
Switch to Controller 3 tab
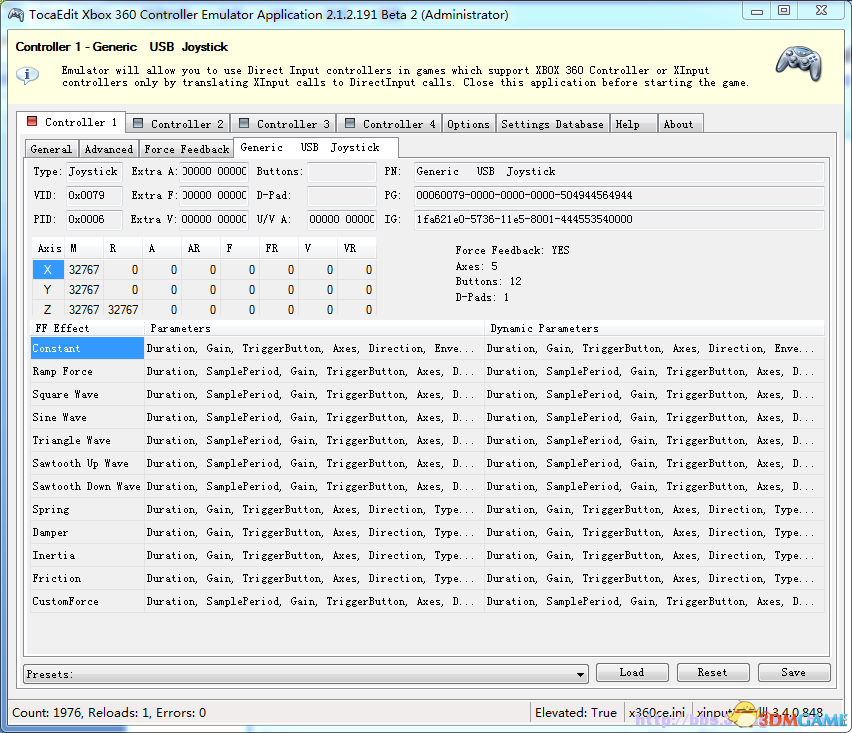(284, 123)
